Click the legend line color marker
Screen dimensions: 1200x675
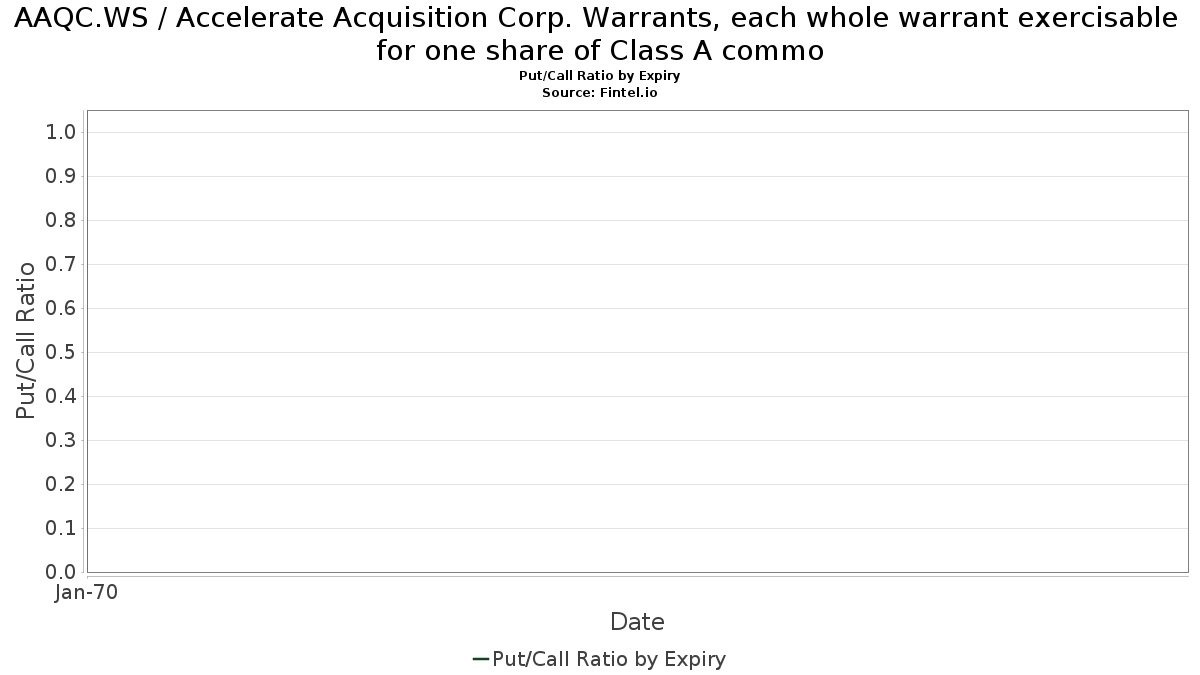tap(481, 659)
